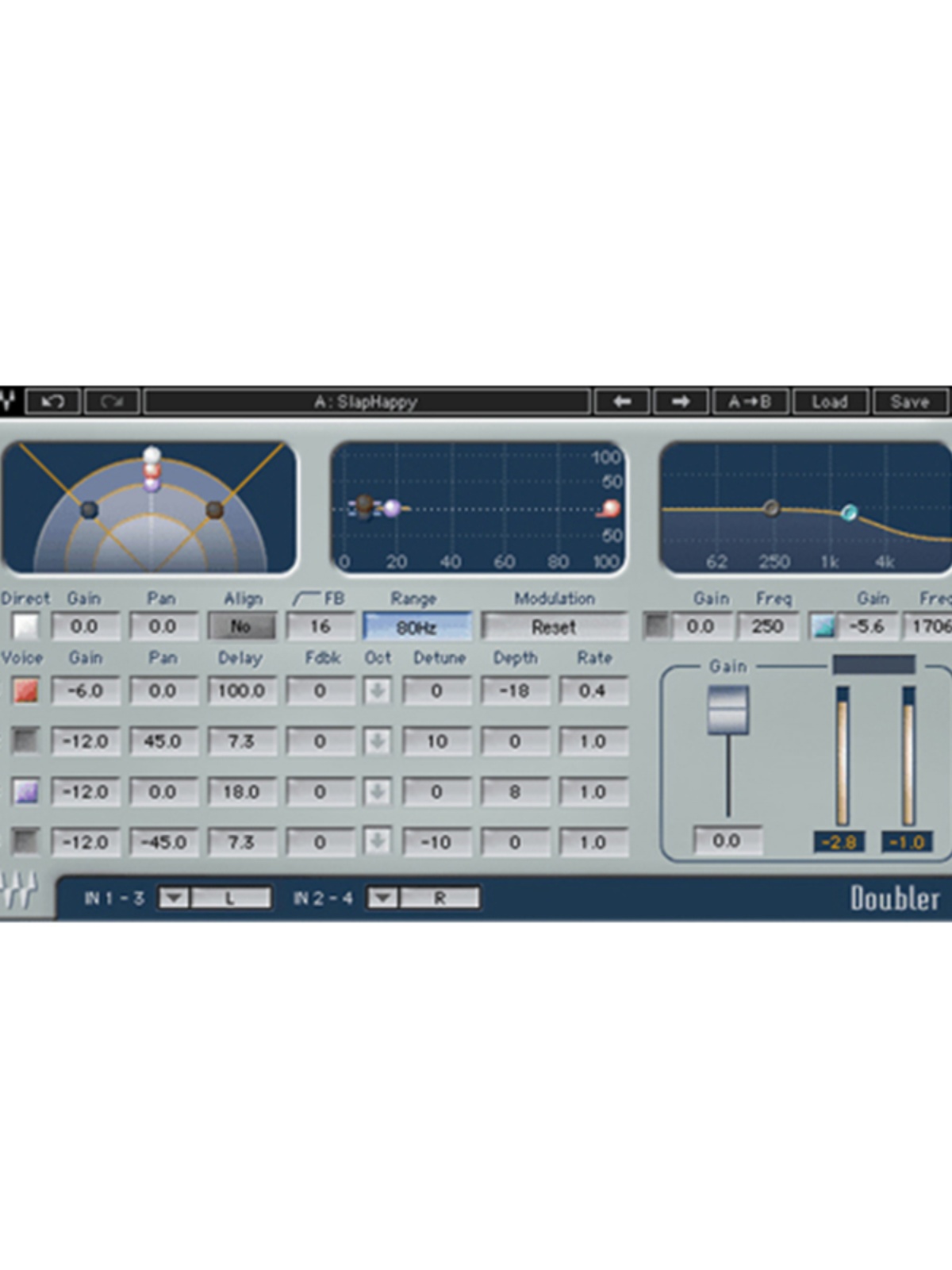The image size is (952, 1270).
Task: Click the white direct ball in pan display
Action: (152, 456)
